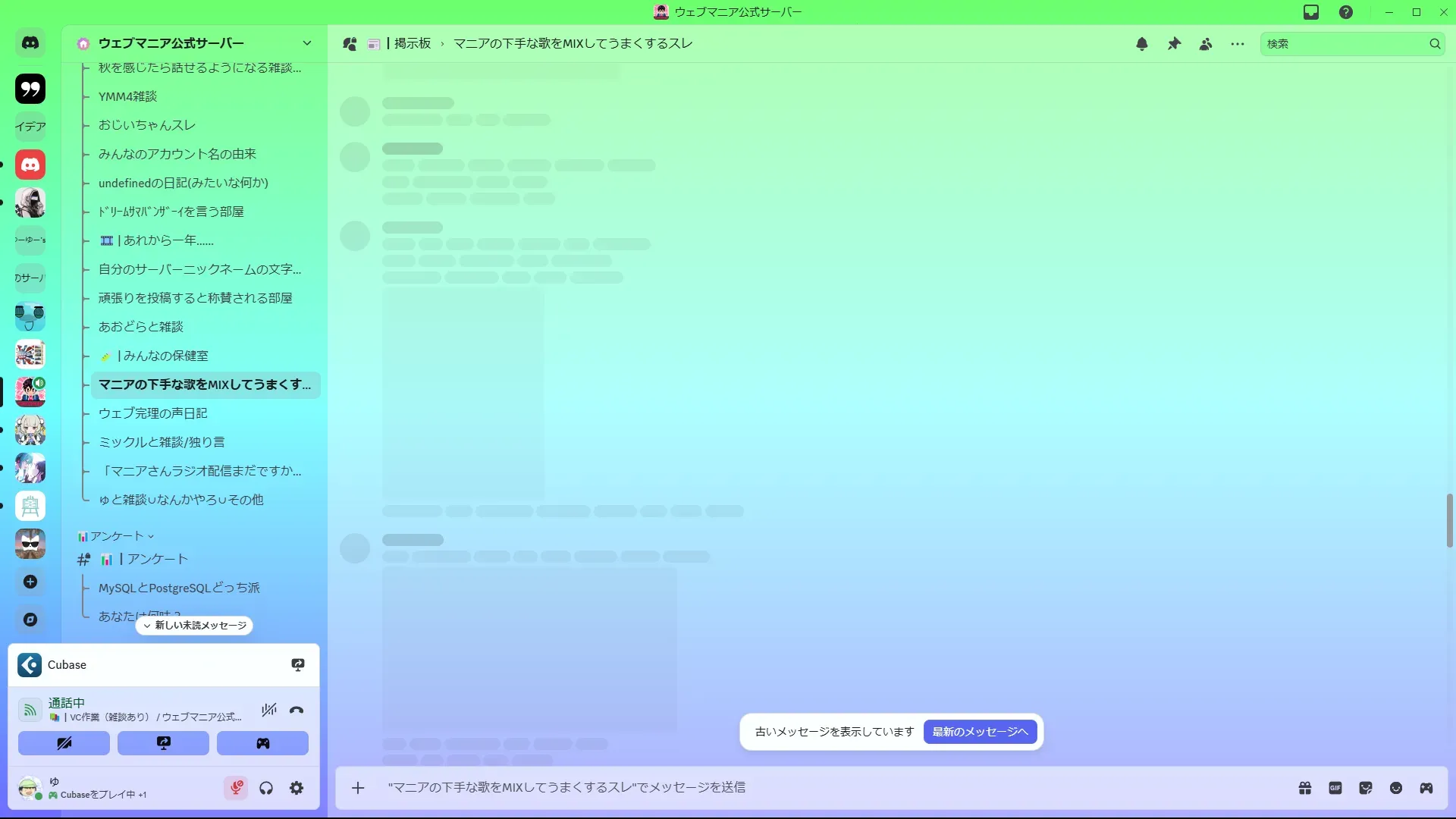Toggle headphone deafen
The height and width of the screenshot is (819, 1456).
(x=266, y=788)
